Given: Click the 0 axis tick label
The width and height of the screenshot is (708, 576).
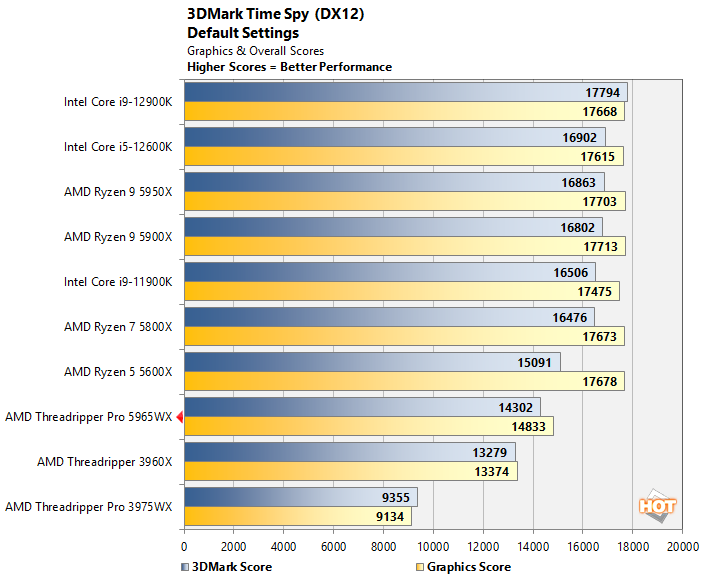Looking at the screenshot, I should point(184,547).
